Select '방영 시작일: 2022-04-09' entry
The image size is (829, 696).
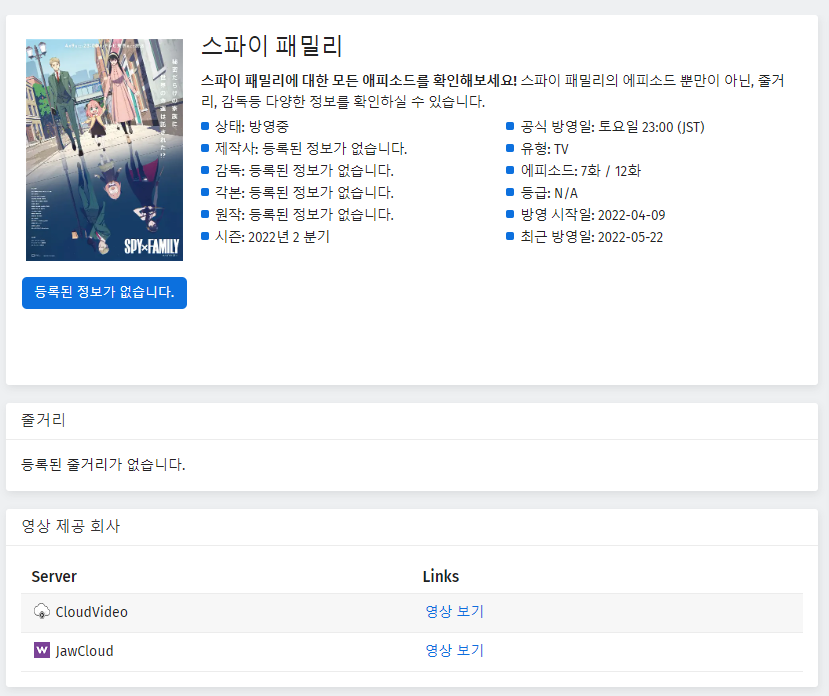pyautogui.click(x=593, y=215)
